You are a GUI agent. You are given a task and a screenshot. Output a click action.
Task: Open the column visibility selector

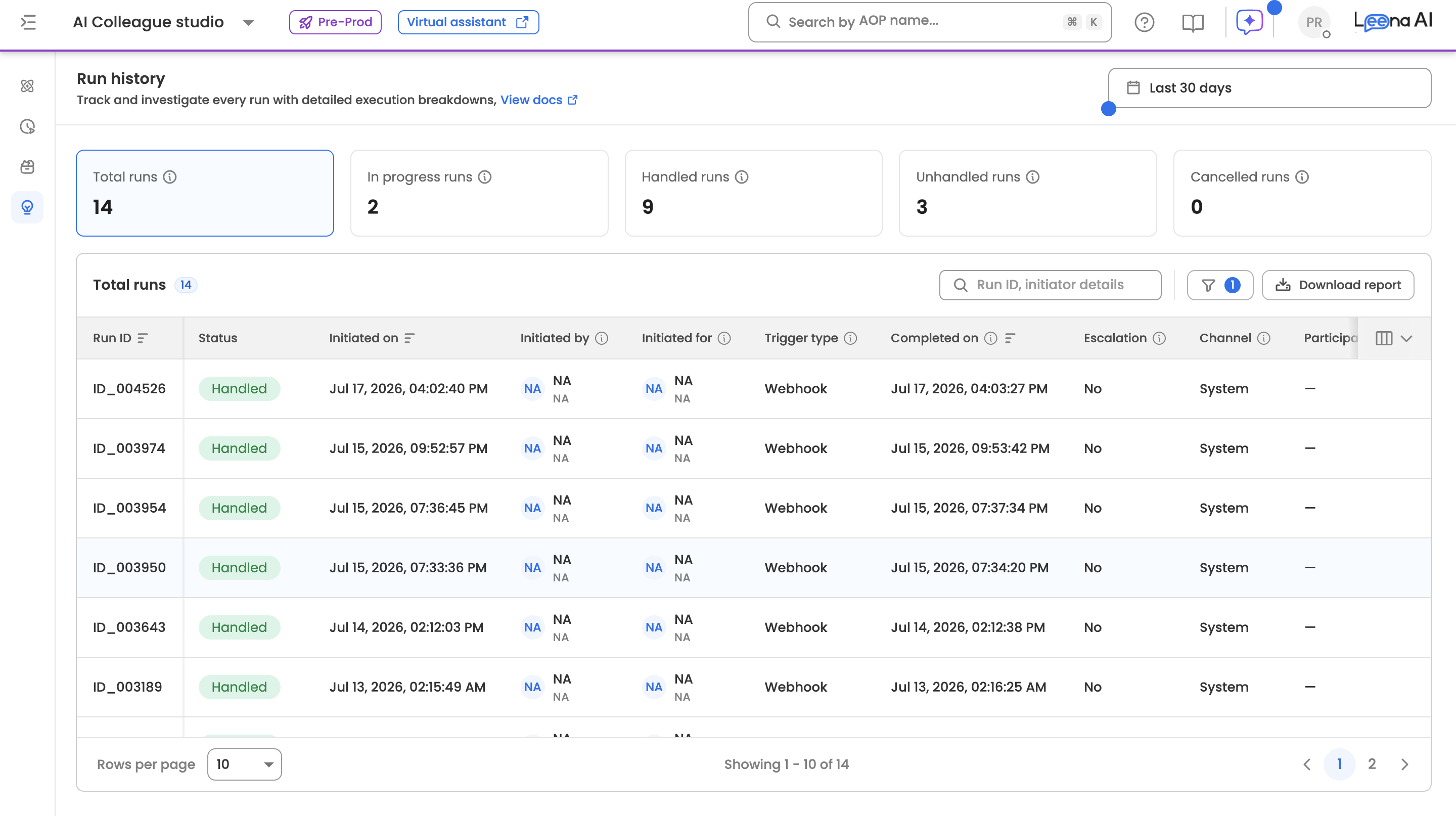(x=1394, y=338)
